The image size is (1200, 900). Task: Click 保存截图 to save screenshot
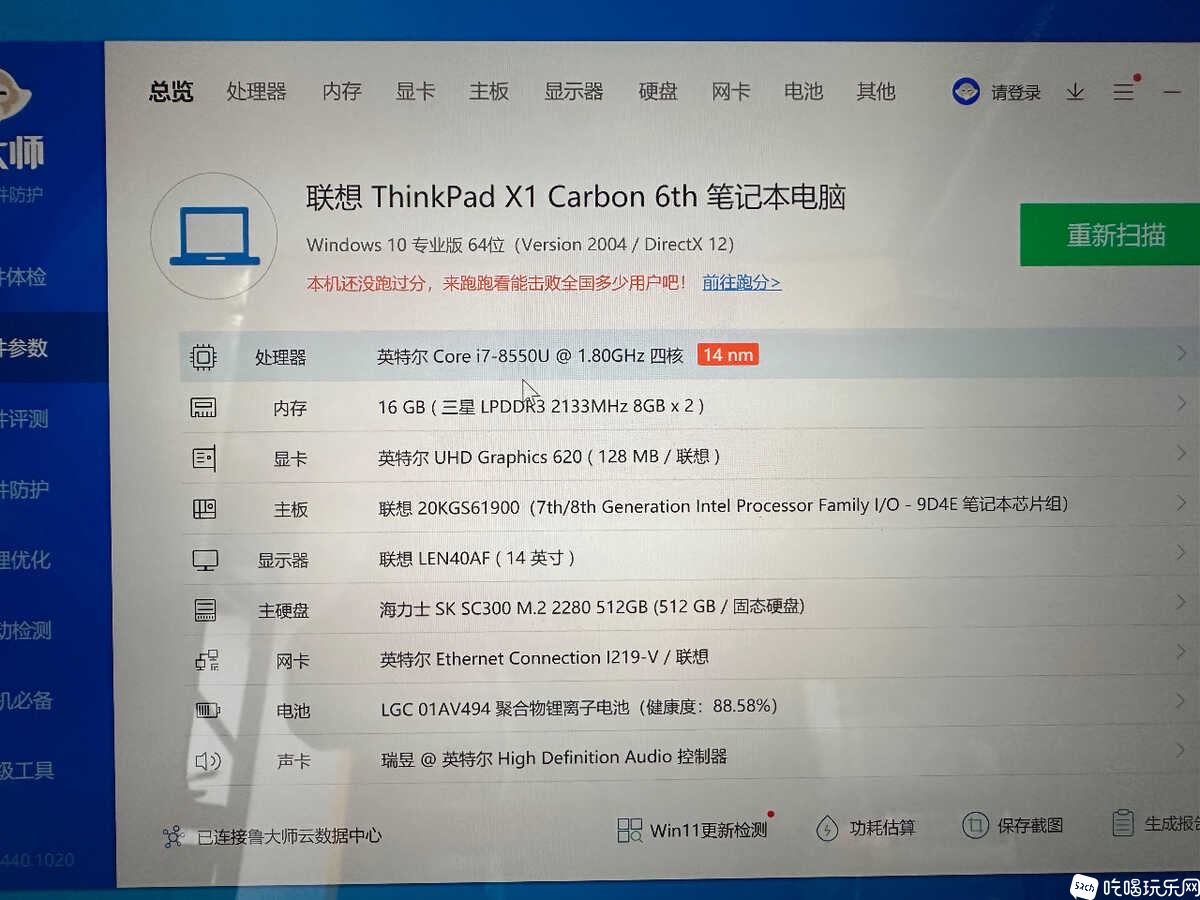point(1030,826)
